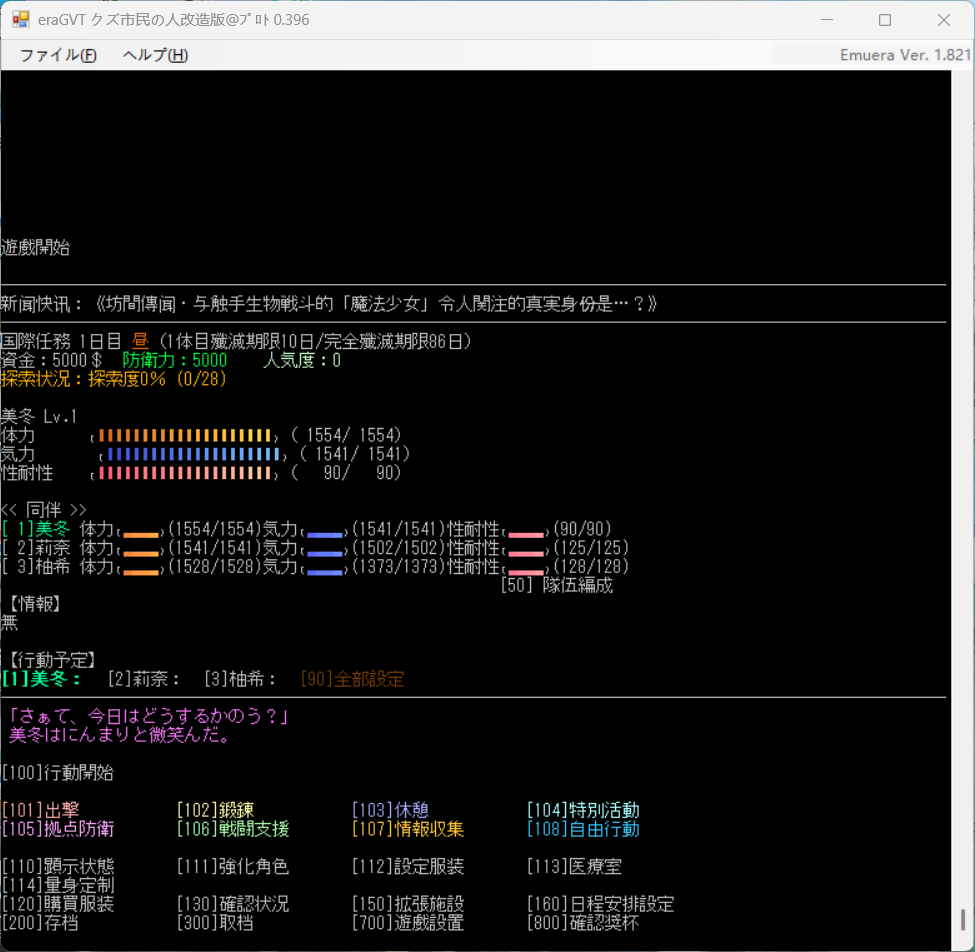The image size is (975, 952).
Task: Open the ヘルプ(H) menu
Action: (155, 55)
